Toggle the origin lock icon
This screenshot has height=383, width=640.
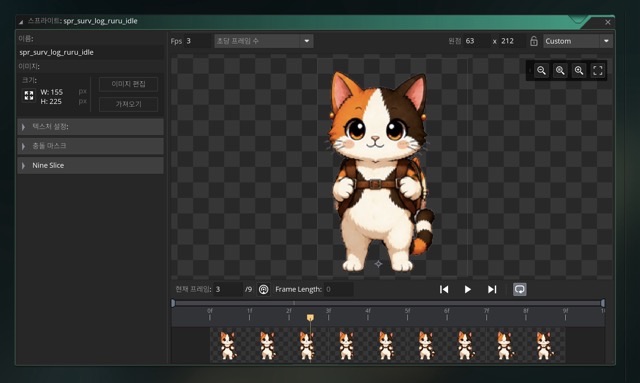click(x=533, y=41)
